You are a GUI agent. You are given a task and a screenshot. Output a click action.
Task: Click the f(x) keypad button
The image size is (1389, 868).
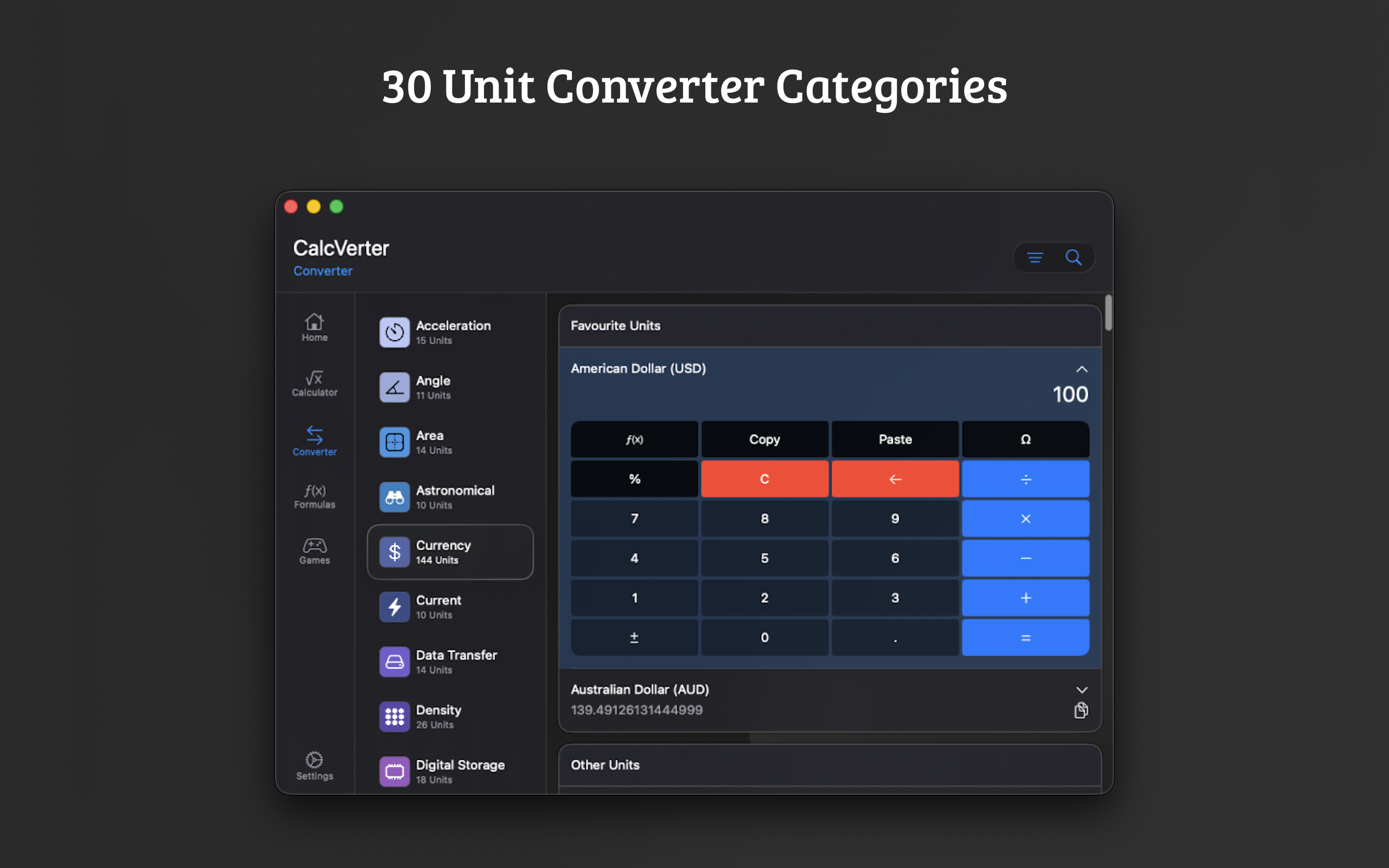pyautogui.click(x=634, y=439)
